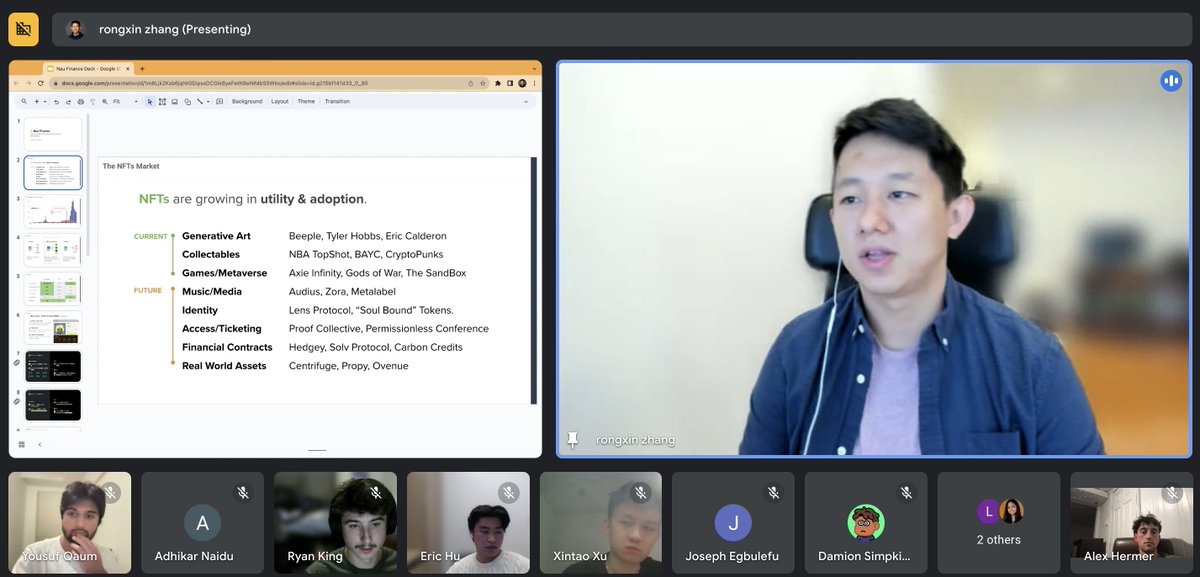Click the Background toolbar option

(247, 101)
